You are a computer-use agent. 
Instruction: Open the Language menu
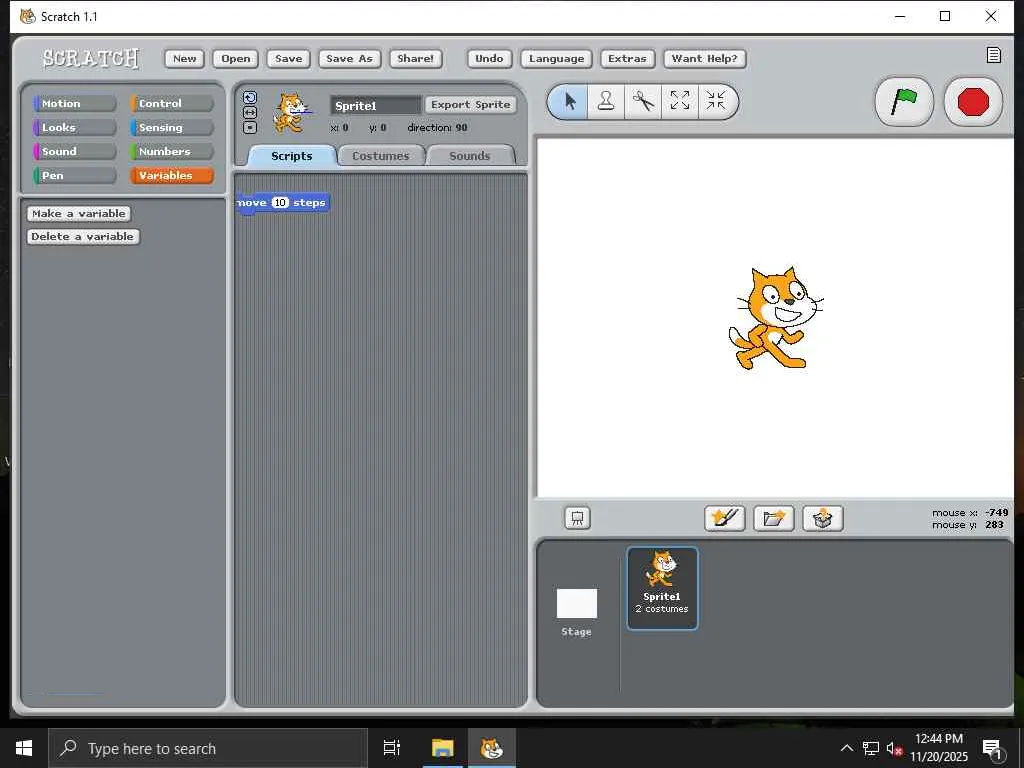pos(556,59)
